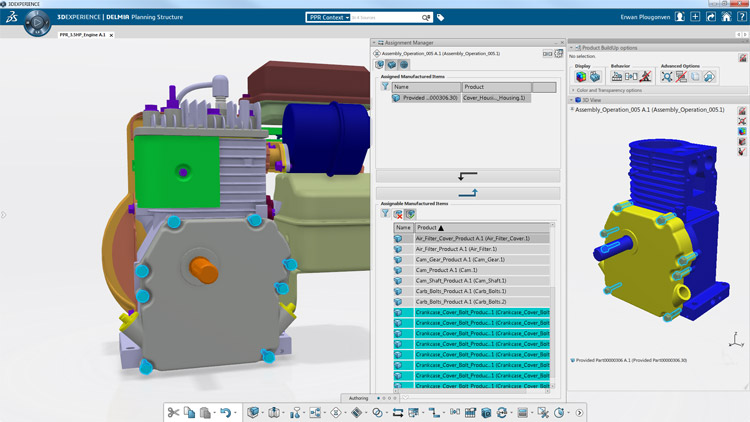Click the Undo arrow in bottom toolbar
Screen dimensions: 750x422
point(225,412)
